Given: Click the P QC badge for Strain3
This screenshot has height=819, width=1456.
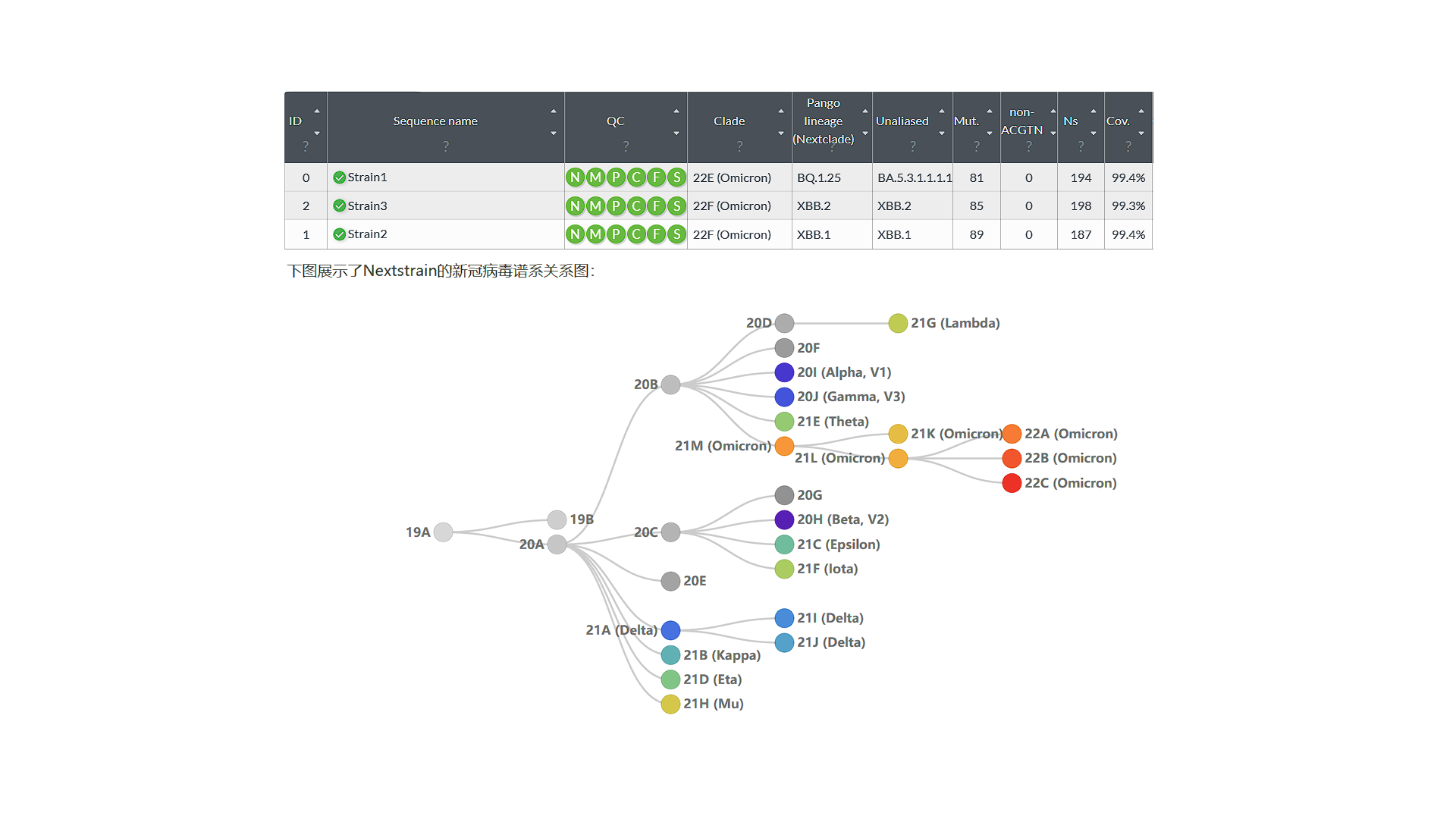Looking at the screenshot, I should [x=616, y=206].
